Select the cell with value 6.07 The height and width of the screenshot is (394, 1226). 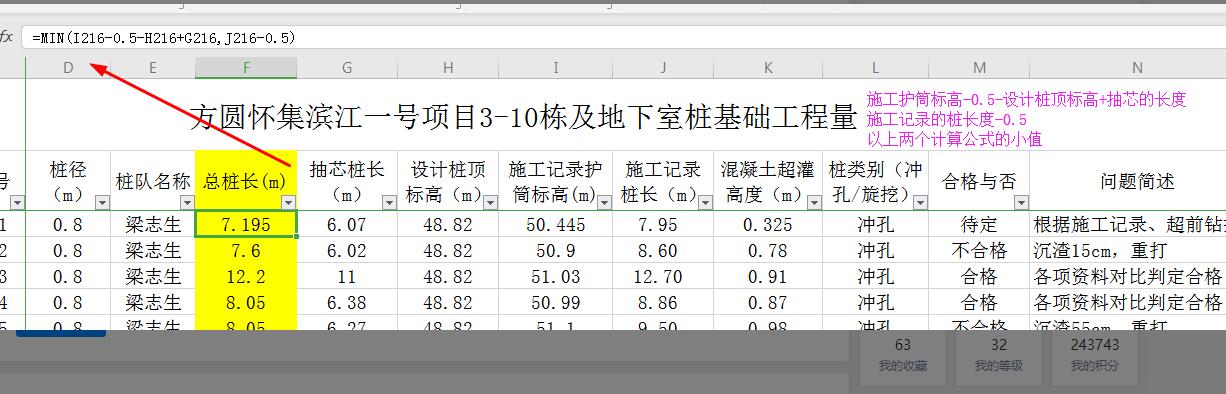click(x=347, y=225)
